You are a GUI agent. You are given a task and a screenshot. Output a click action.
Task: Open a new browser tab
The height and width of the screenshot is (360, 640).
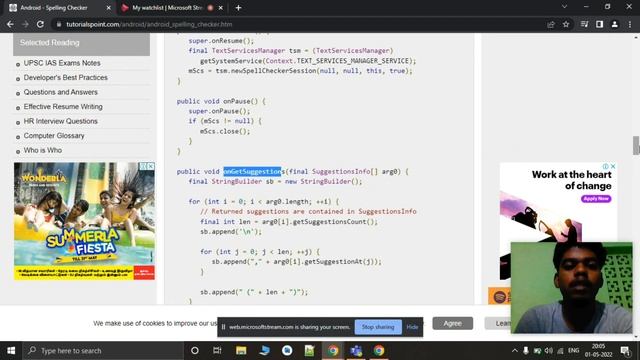click(238, 8)
